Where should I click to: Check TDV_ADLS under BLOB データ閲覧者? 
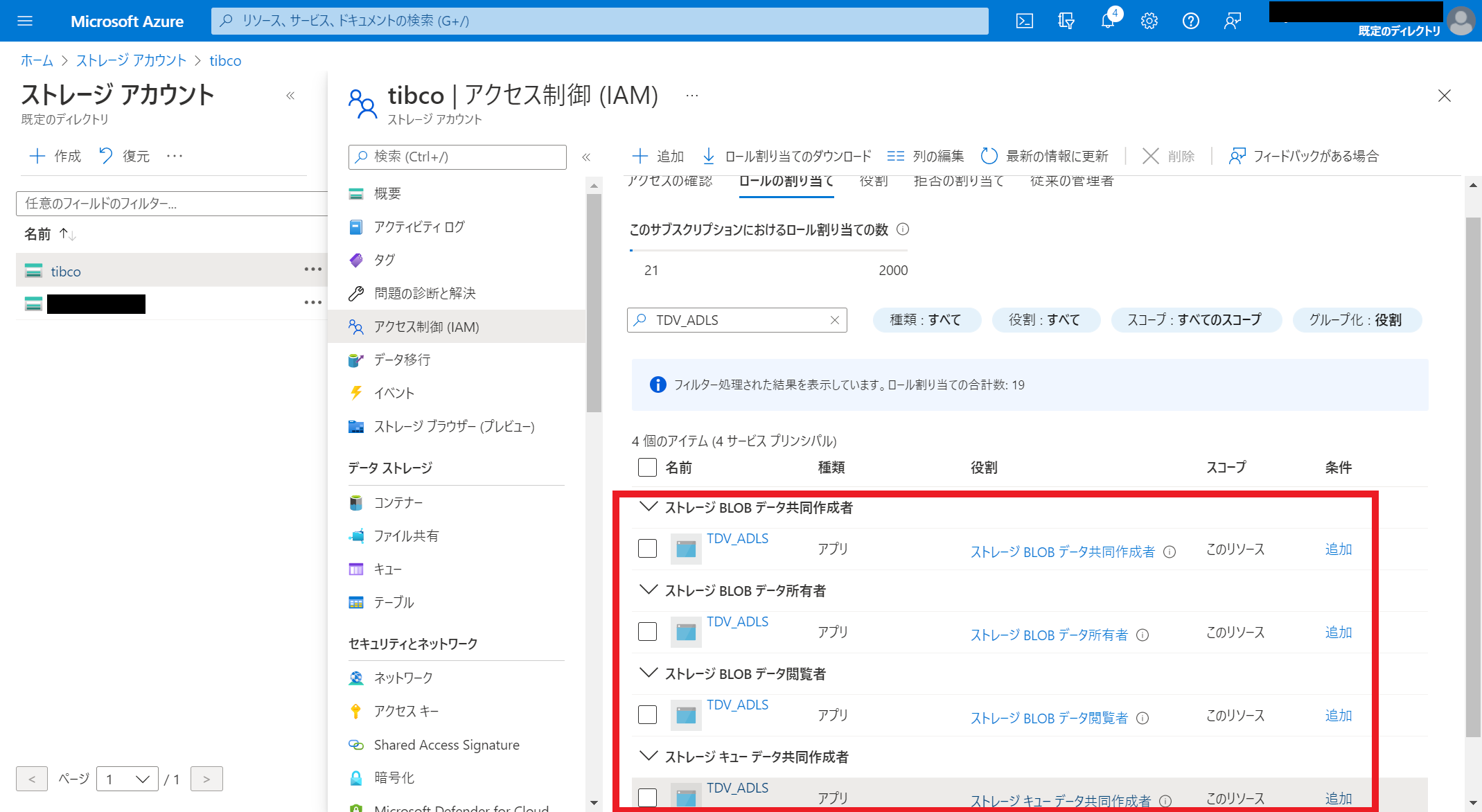647,714
